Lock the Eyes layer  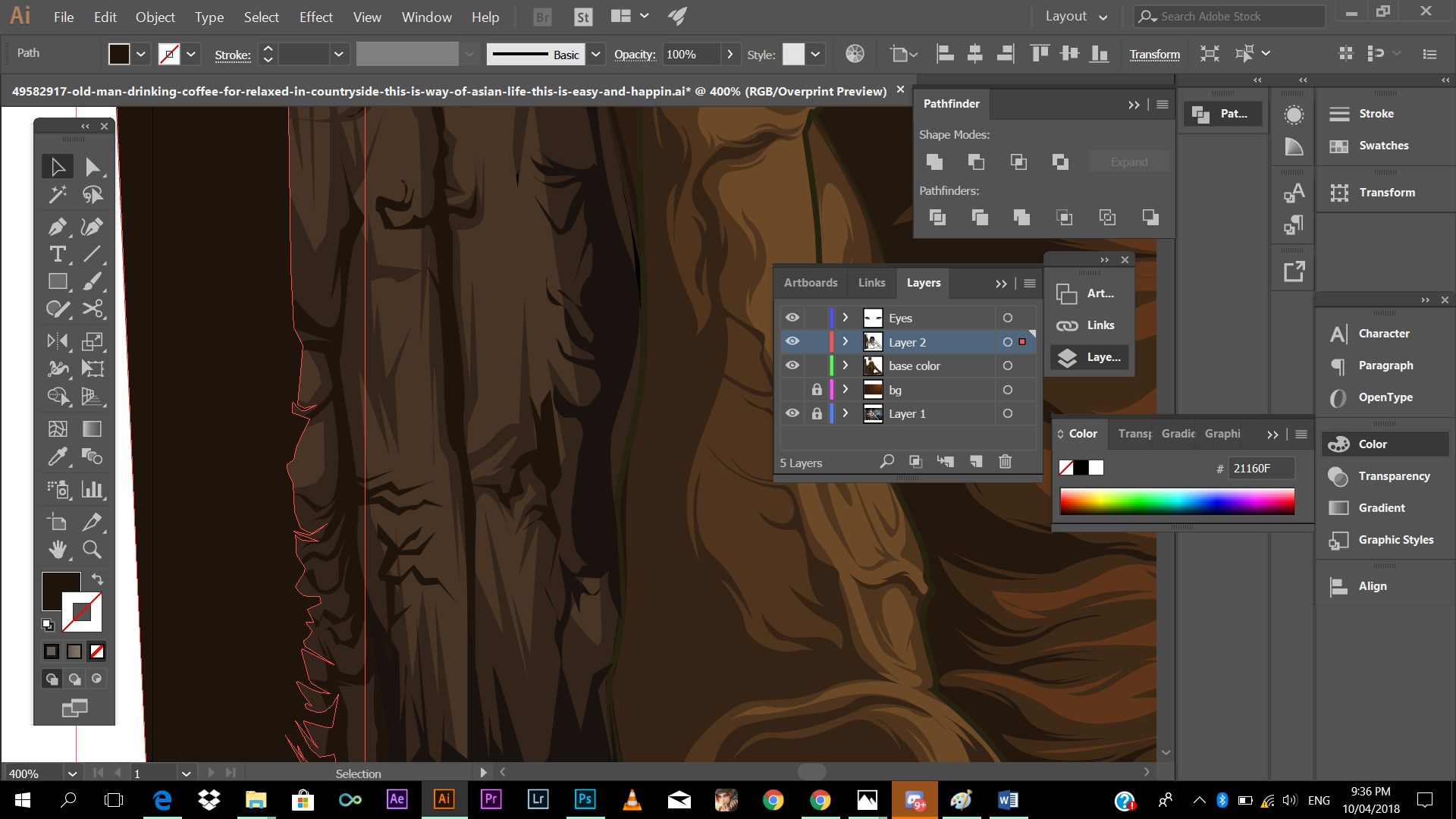tap(817, 318)
